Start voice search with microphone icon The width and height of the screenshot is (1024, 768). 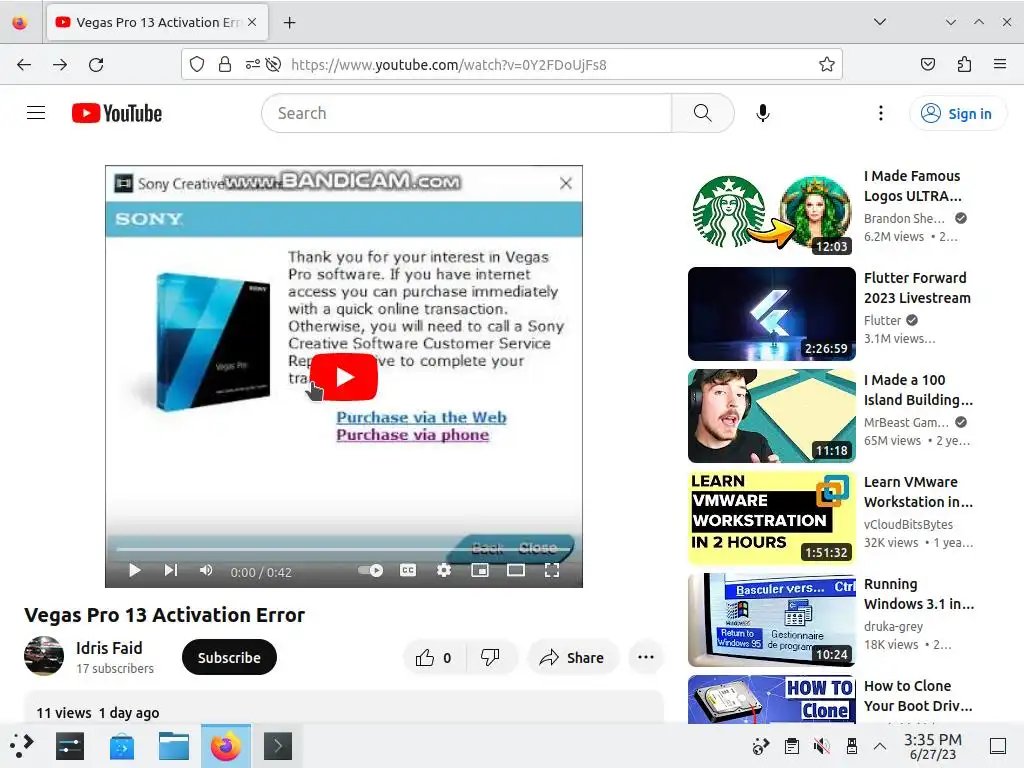pos(762,113)
